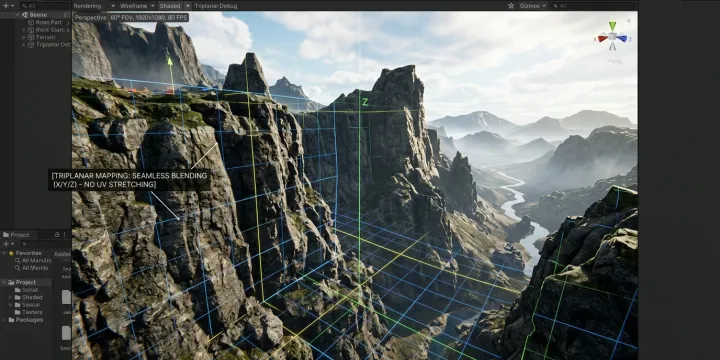Open the Hierarchy add (+) menu
Viewport: 720px width, 360px height.
pyautogui.click(x=8, y=6)
